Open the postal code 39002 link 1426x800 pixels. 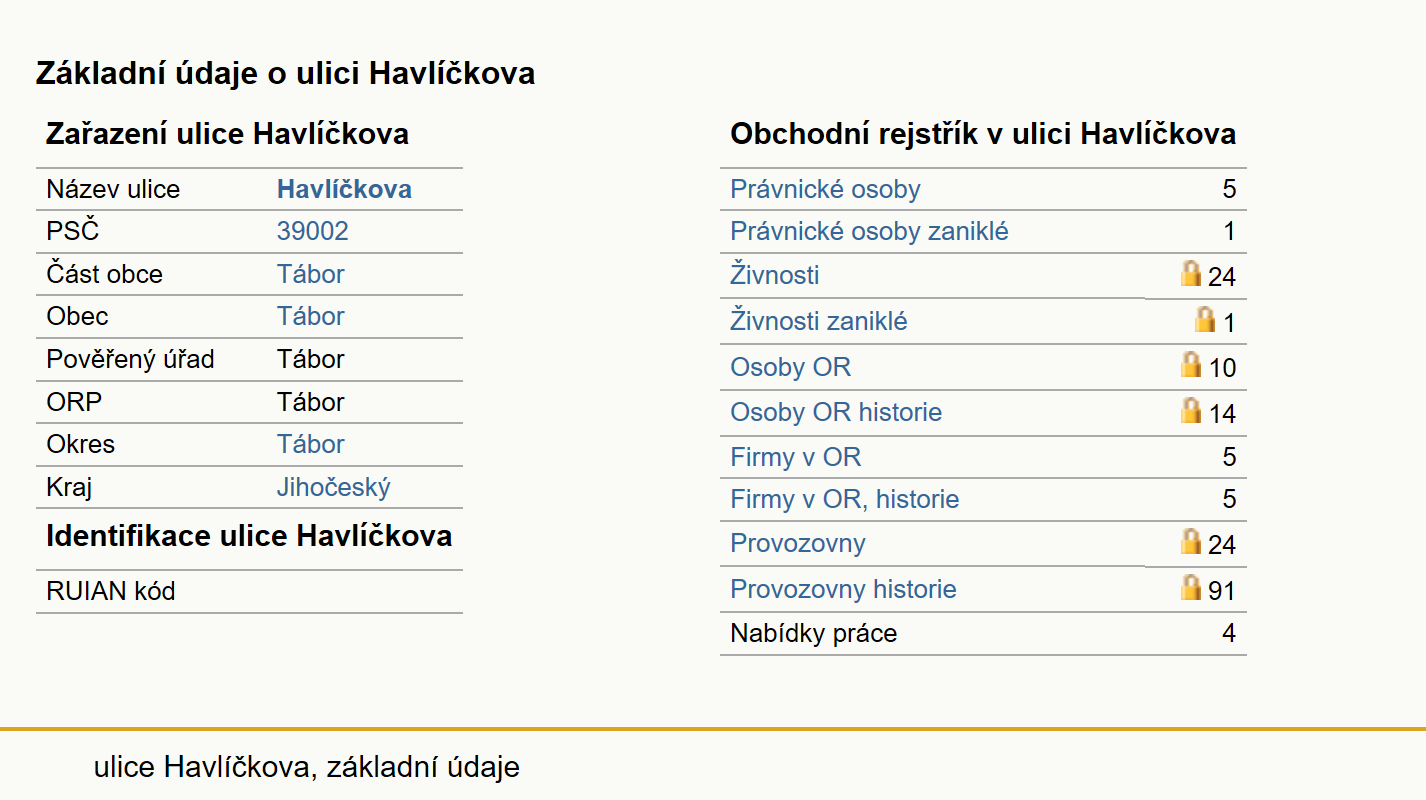coord(313,231)
